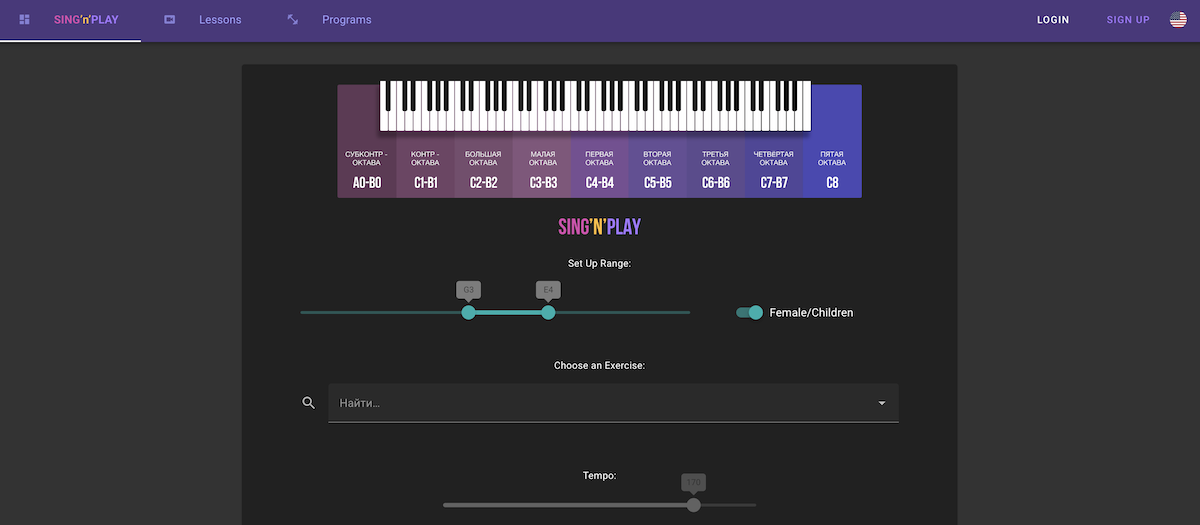Click the search magnifier icon
Image resolution: width=1200 pixels, height=525 pixels.
click(x=309, y=403)
